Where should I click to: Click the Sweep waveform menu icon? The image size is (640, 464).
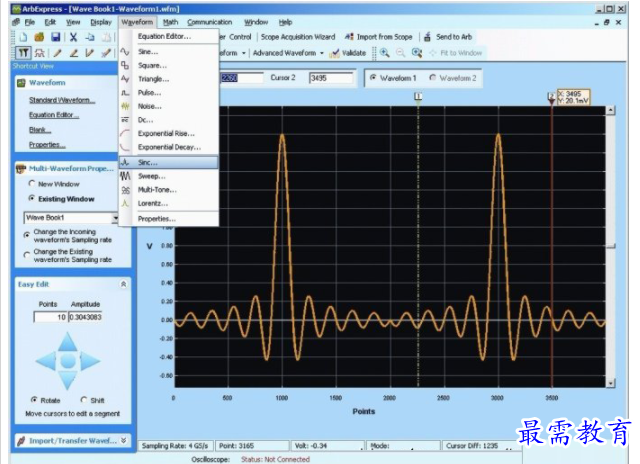click(x=125, y=176)
